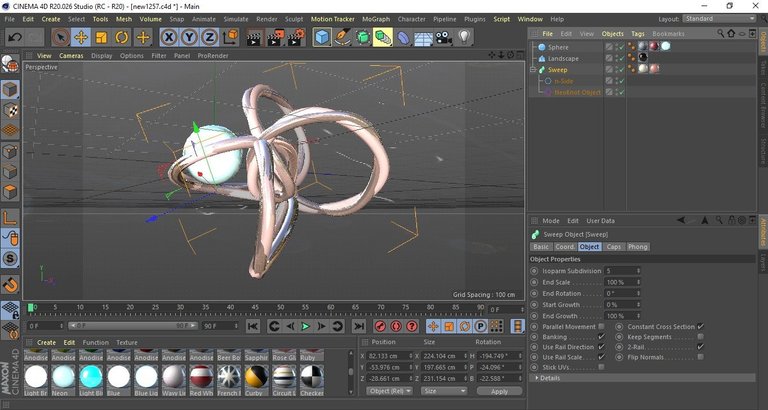Switch to Caps tab in Attributes
The height and width of the screenshot is (410, 768).
[614, 247]
